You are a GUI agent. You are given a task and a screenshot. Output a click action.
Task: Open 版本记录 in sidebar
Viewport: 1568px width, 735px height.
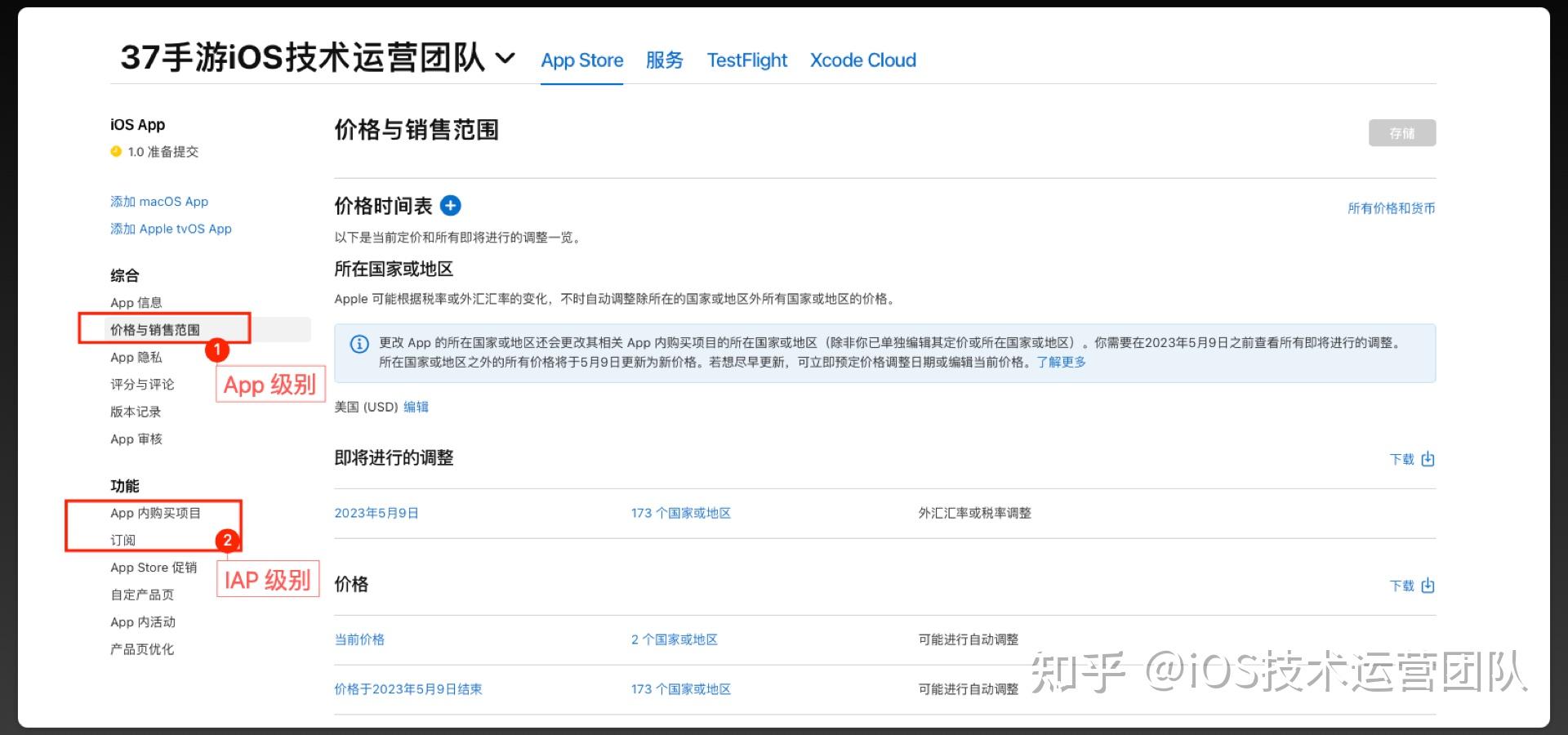(x=136, y=412)
